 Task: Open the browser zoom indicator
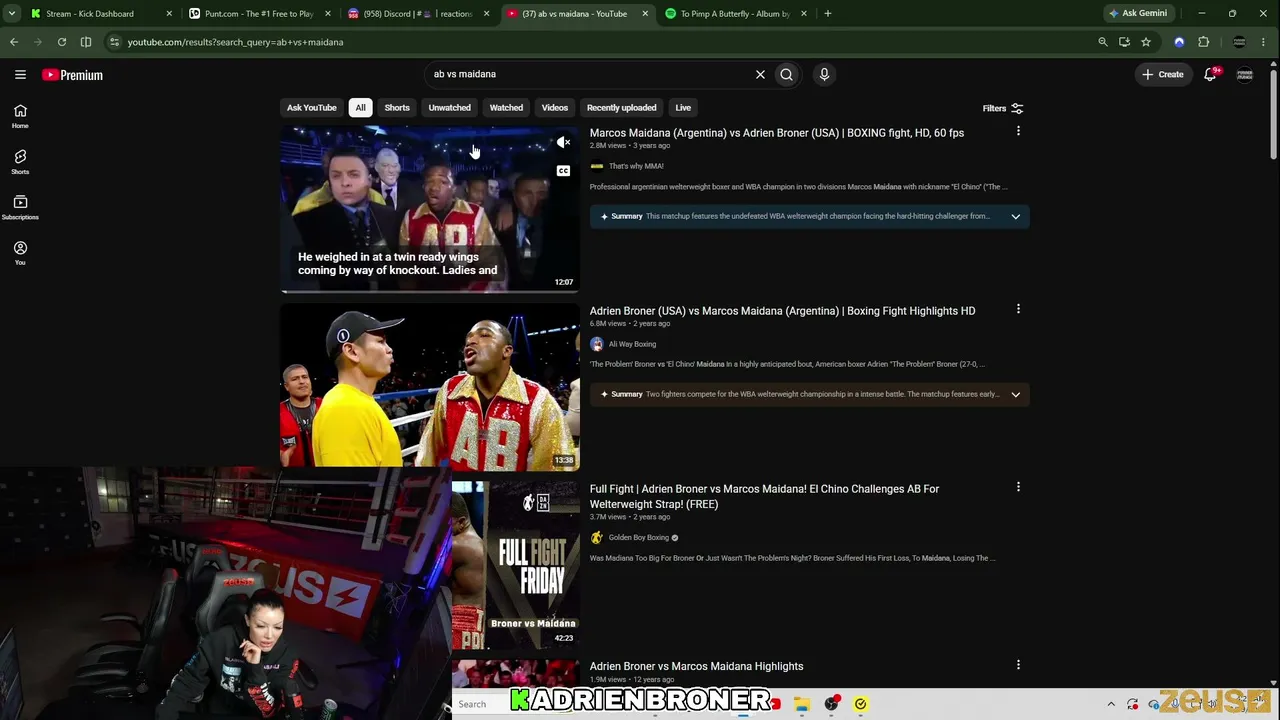point(1103,42)
